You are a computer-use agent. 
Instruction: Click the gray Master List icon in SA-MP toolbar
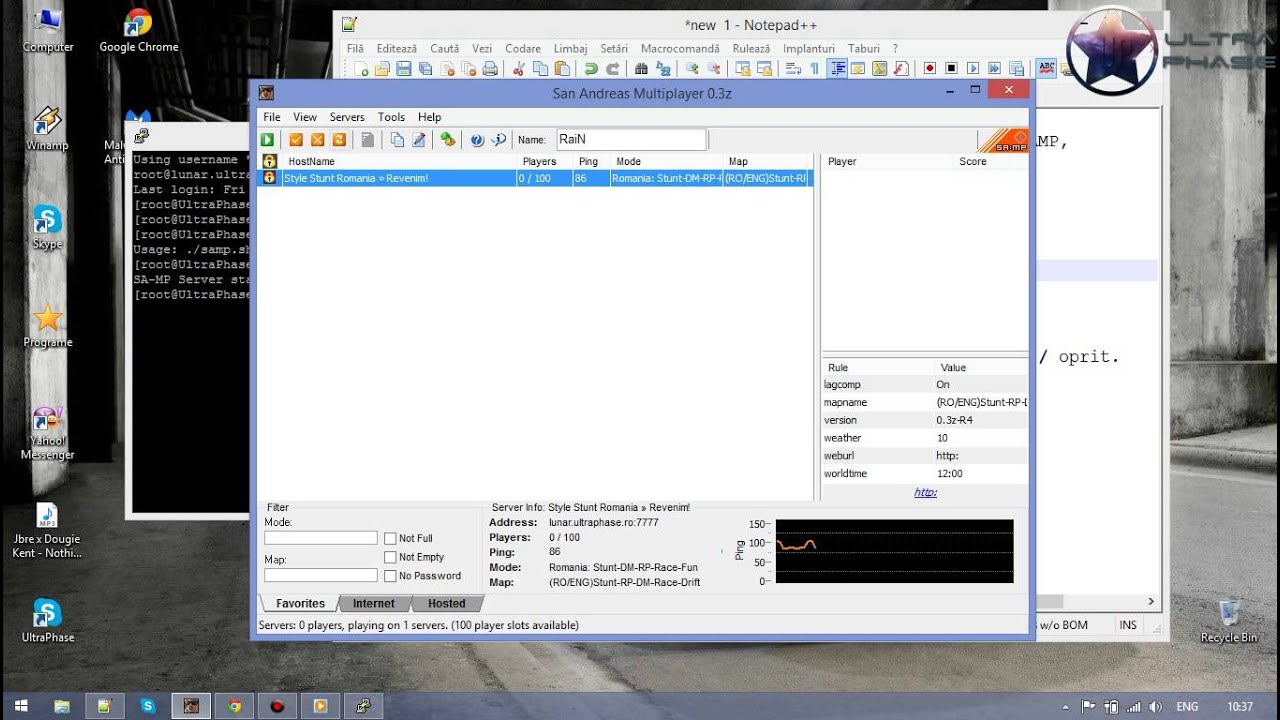pos(368,140)
